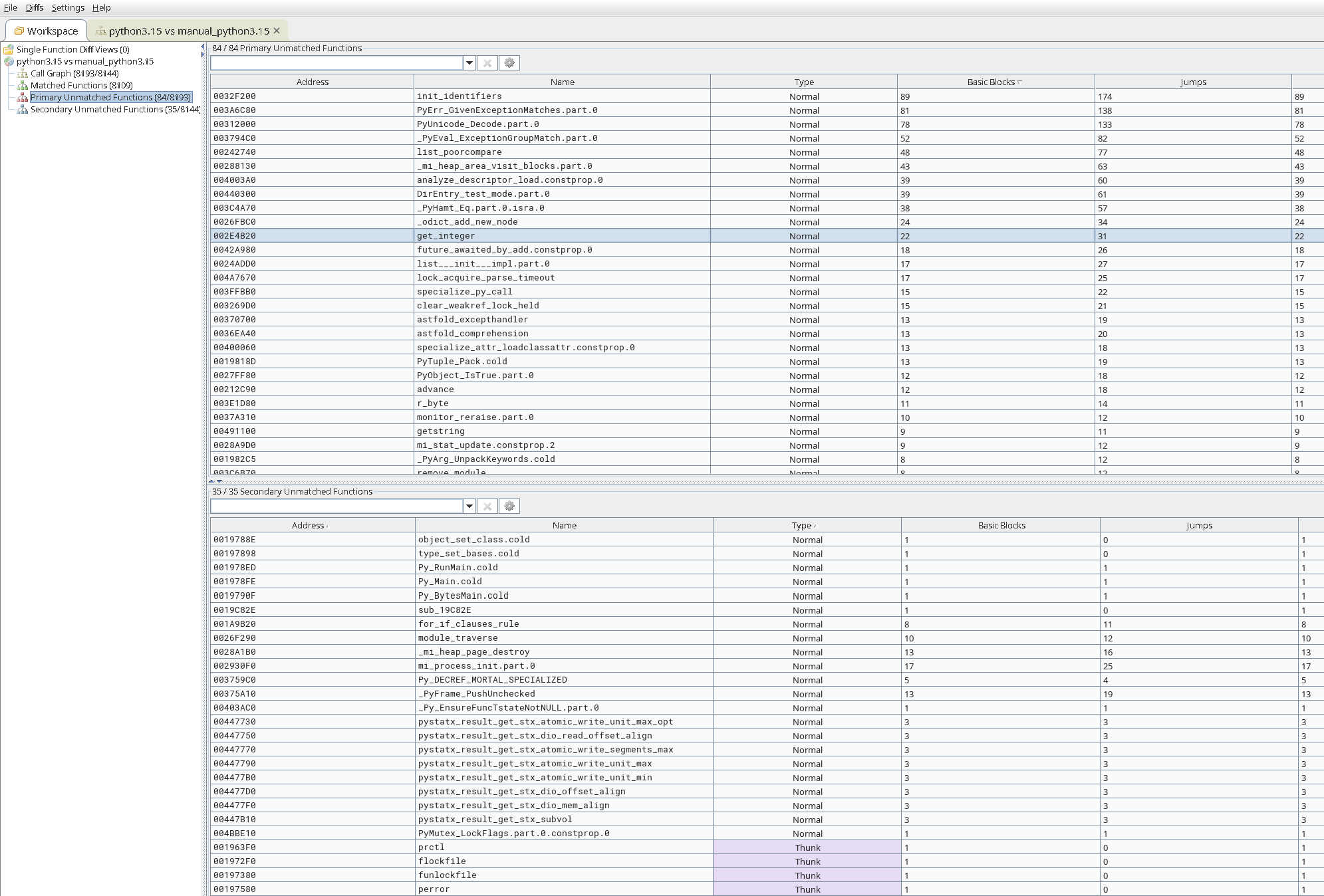The width and height of the screenshot is (1324, 896).
Task: Click the python3.15 vs manual_python3.15 diff node icon
Action: (x=9, y=62)
